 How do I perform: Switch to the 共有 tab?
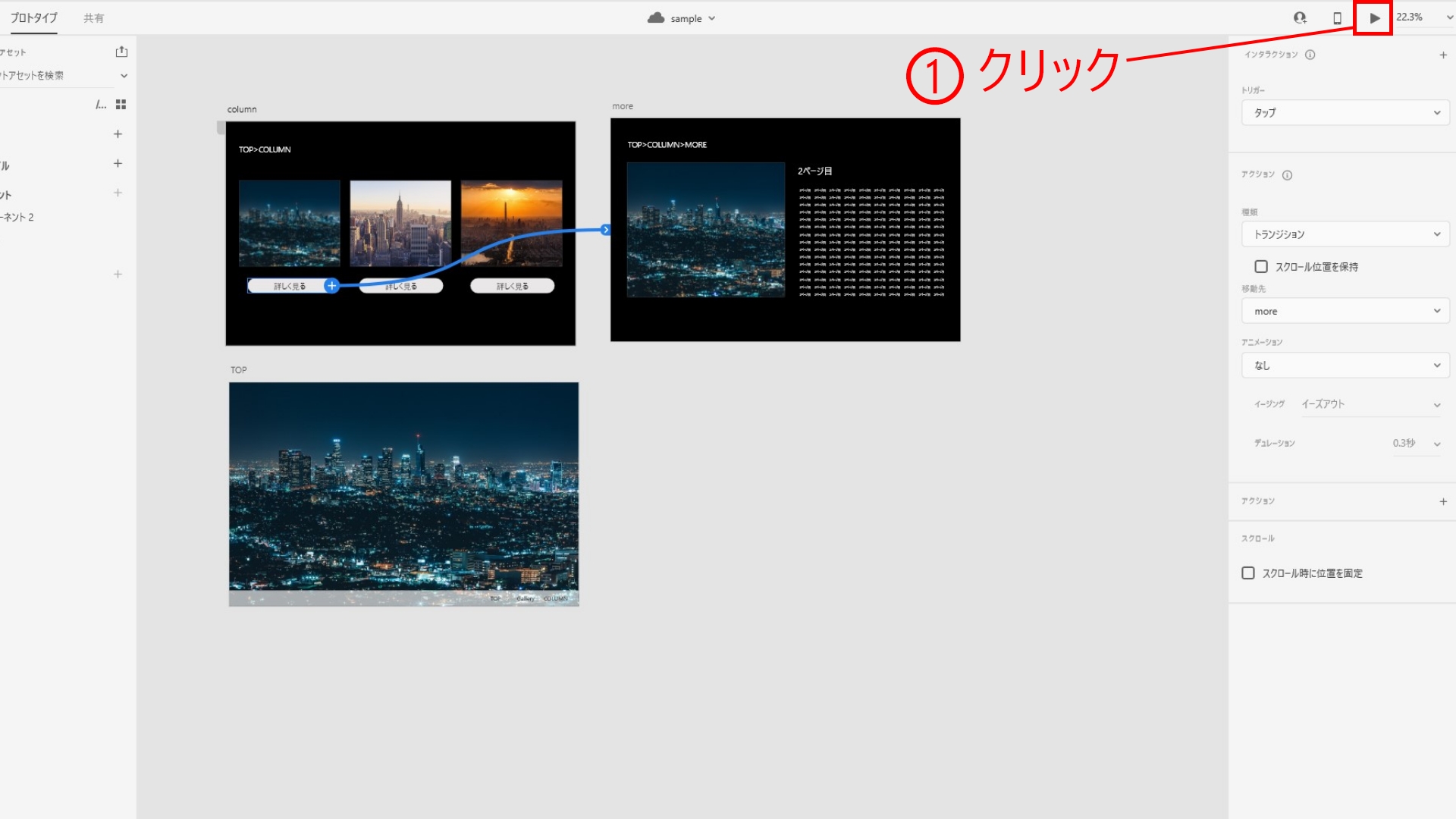[x=94, y=17]
